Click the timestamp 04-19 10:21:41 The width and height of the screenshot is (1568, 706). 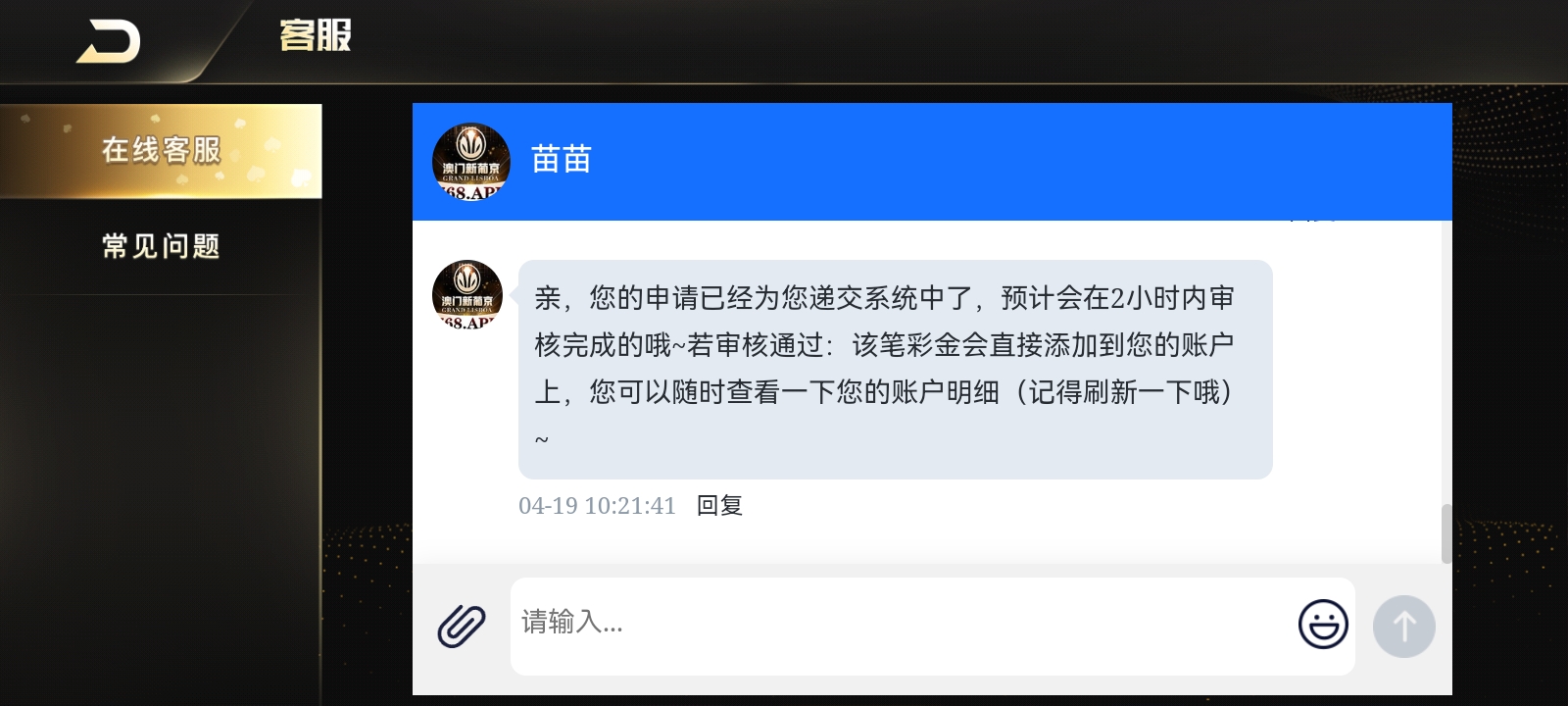597,506
